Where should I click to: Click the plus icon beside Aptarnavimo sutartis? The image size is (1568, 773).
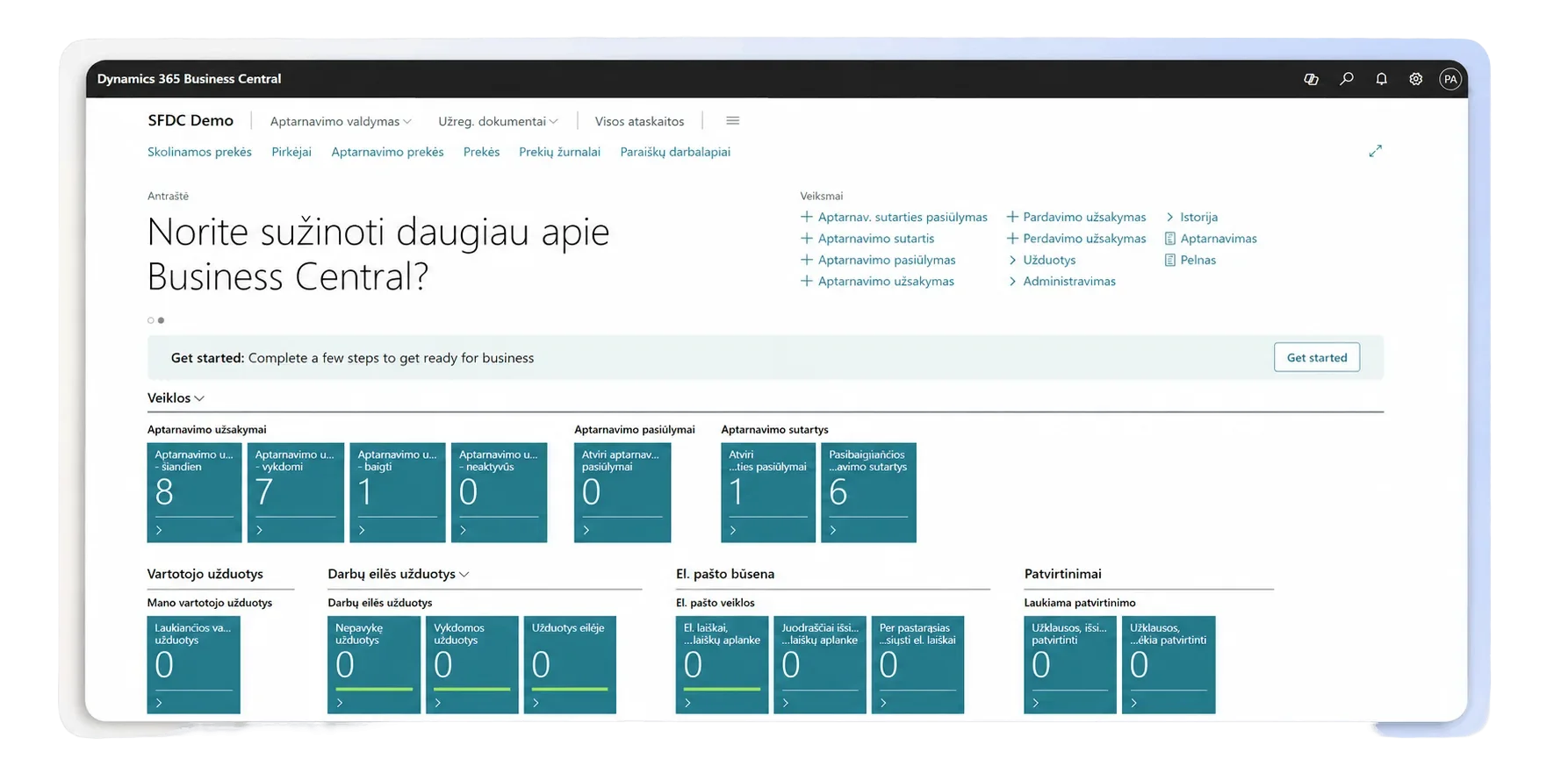click(806, 238)
